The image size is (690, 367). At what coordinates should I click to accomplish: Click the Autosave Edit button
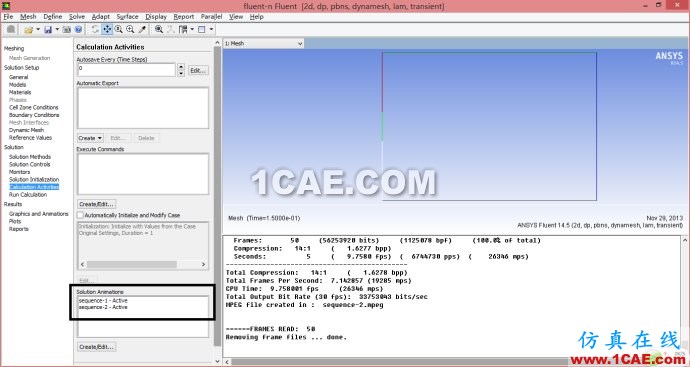[198, 70]
